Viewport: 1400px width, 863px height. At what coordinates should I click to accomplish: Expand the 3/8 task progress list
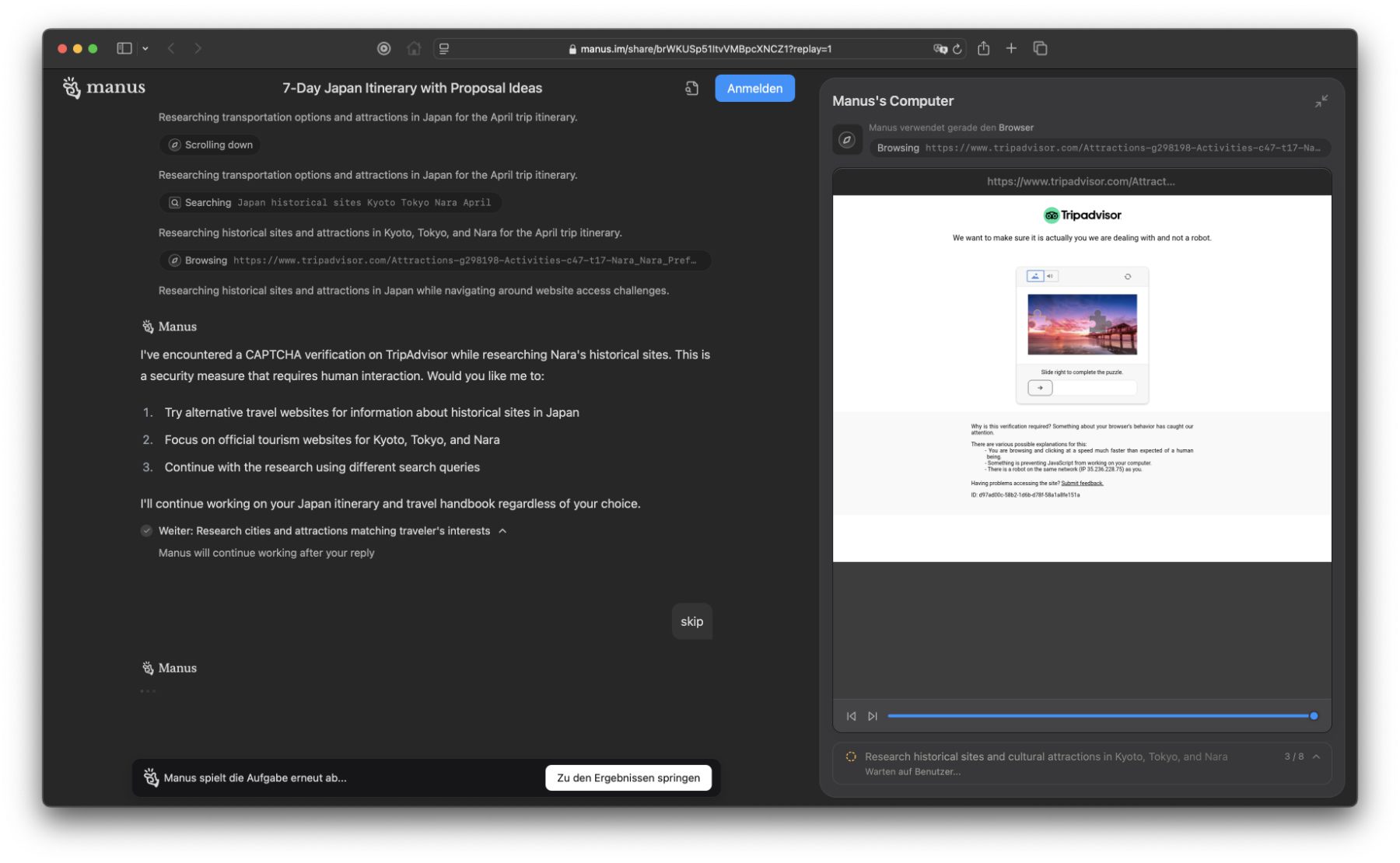coord(1316,756)
